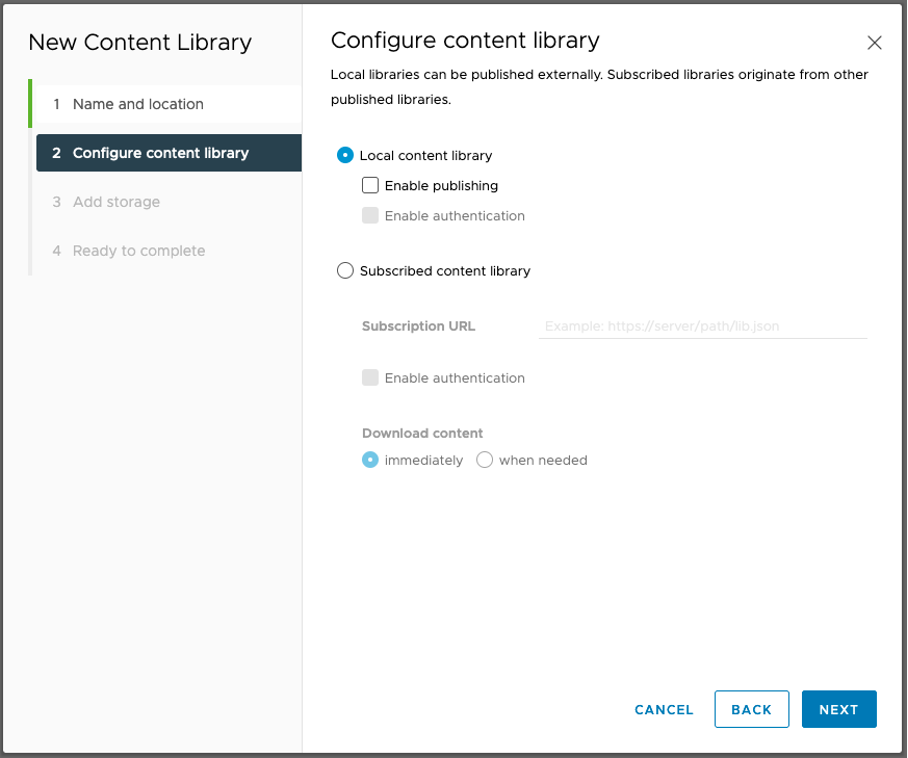The image size is (908, 758).
Task: Close the New Content Library wizard
Action: click(875, 43)
